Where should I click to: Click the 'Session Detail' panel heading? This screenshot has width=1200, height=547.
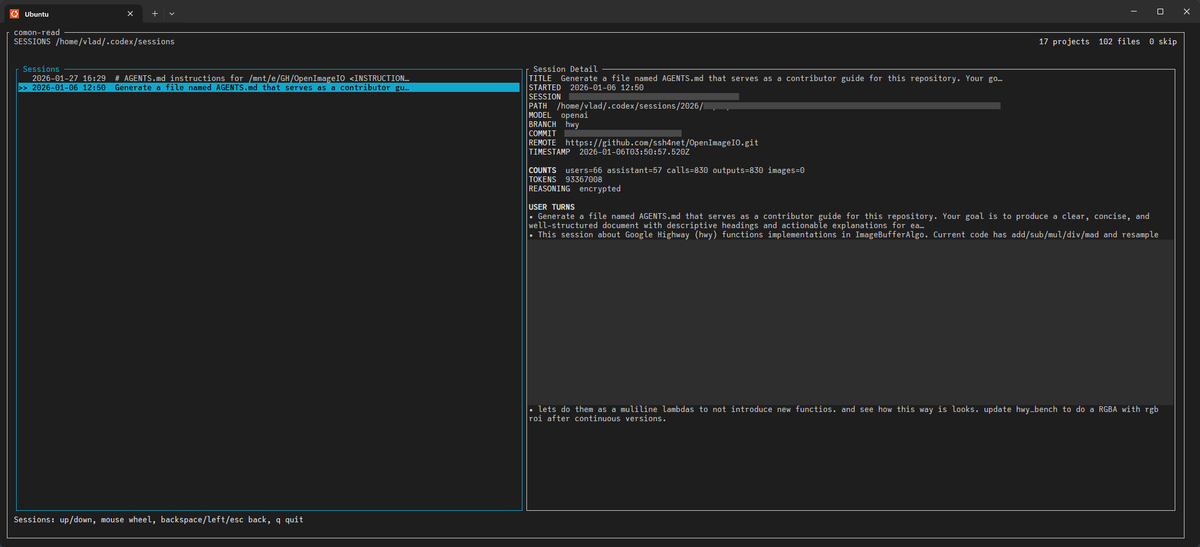(565, 69)
